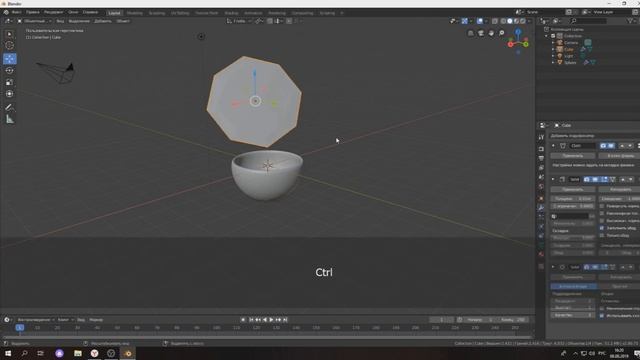The width and height of the screenshot is (640, 360).
Task: Open the 'Добавить' menu in viewport header
Action: (103, 21)
